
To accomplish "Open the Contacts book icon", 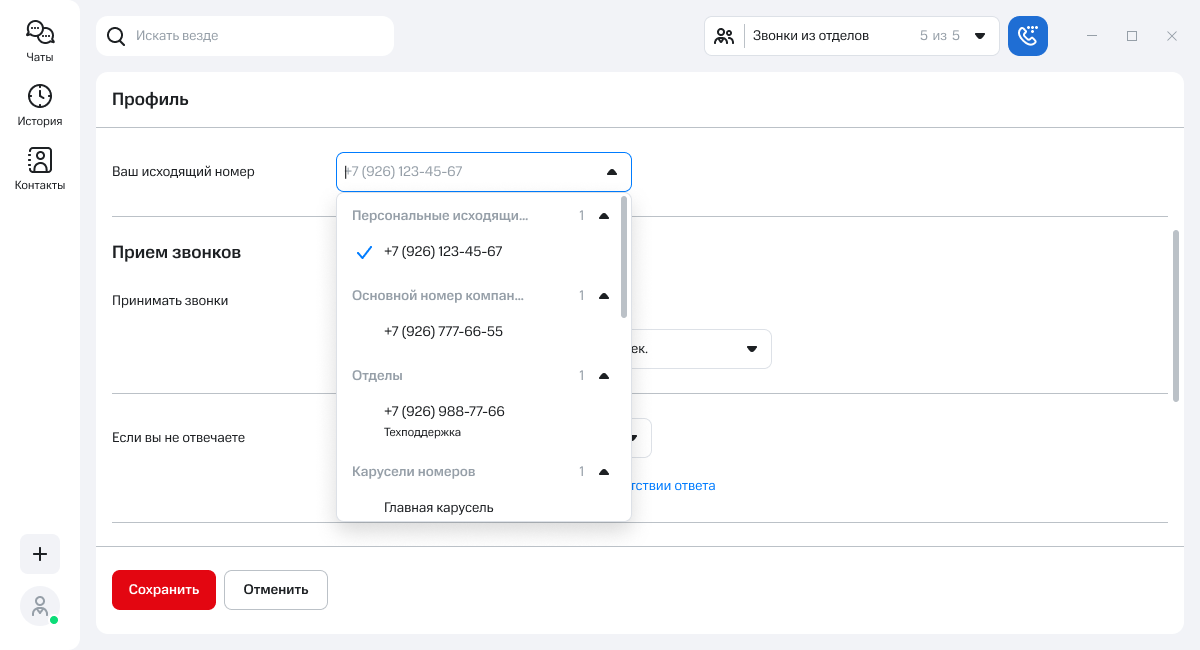I will click(40, 160).
